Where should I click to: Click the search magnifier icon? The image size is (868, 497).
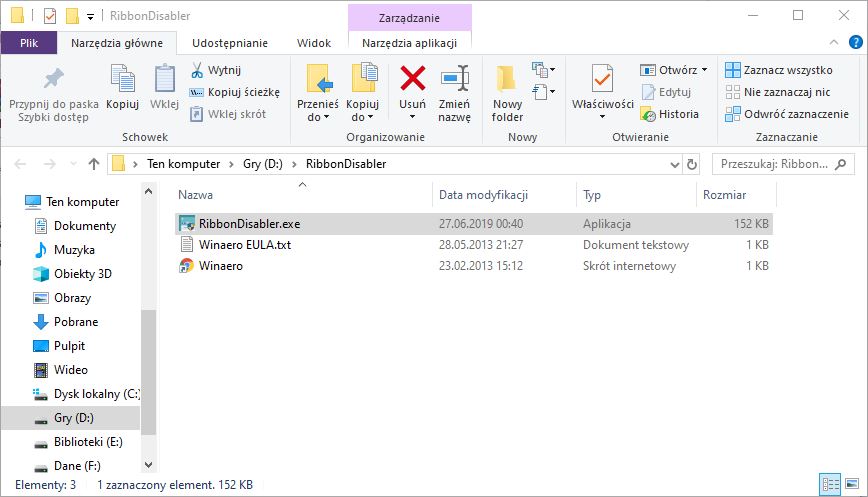click(x=840, y=164)
